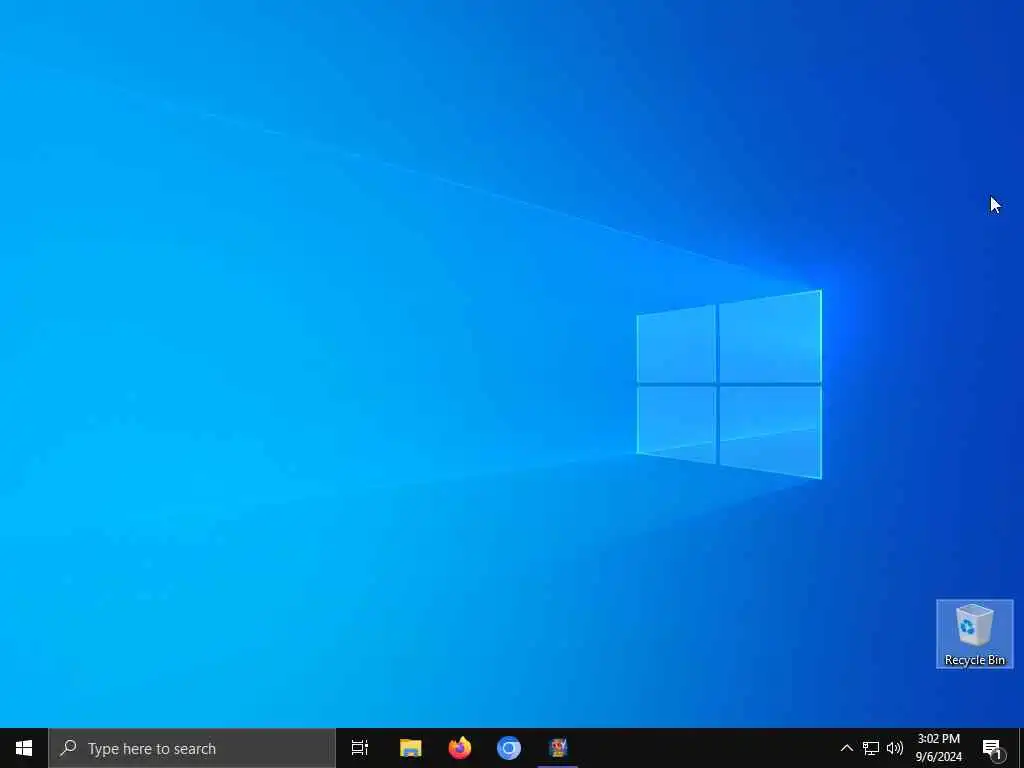Click the Show Desktop sliver
The height and width of the screenshot is (768, 1024).
tap(1021, 748)
